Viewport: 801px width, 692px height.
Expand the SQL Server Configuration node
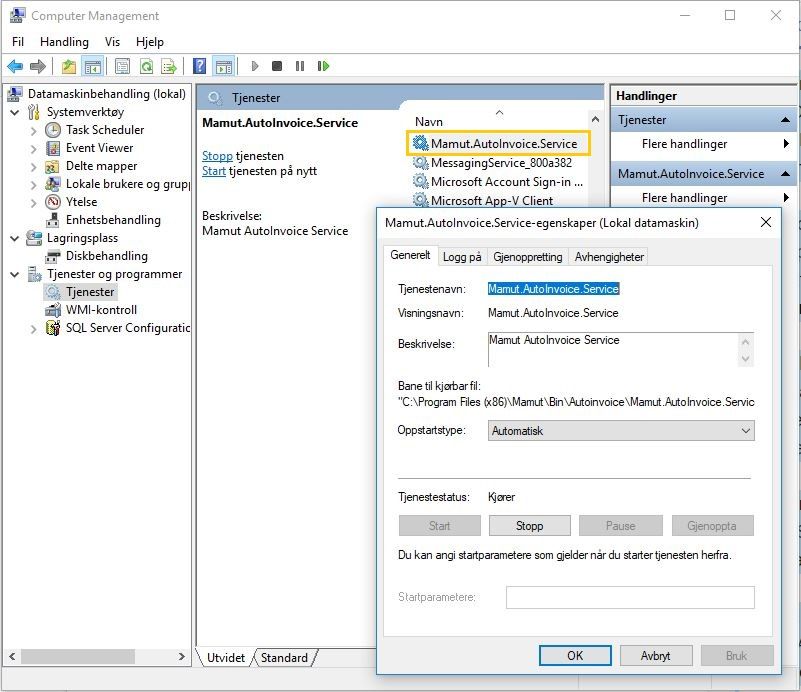34,328
